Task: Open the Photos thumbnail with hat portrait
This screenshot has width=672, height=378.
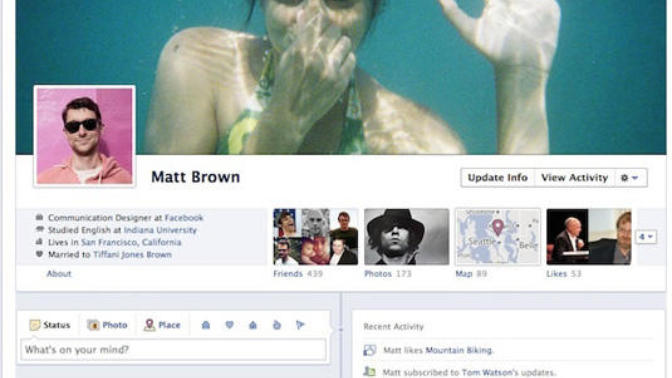Action: coord(407,237)
